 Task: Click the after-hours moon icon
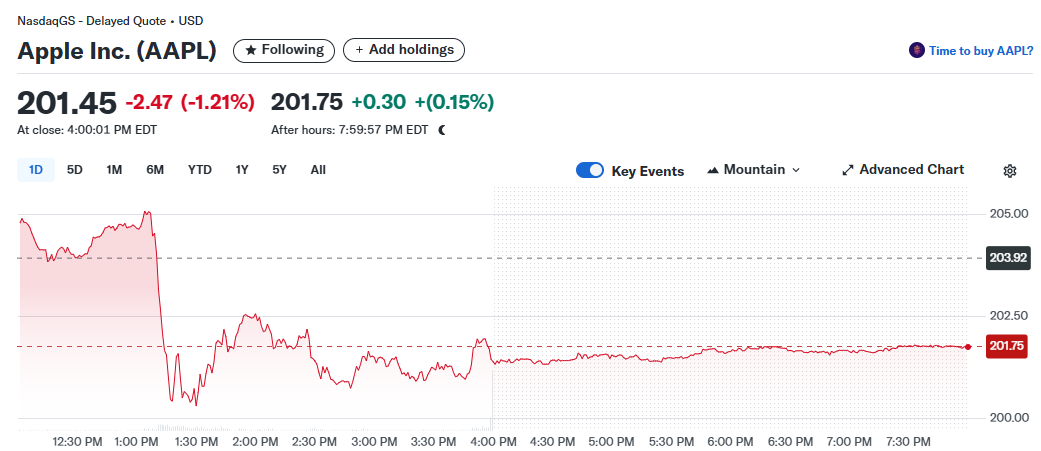442,130
